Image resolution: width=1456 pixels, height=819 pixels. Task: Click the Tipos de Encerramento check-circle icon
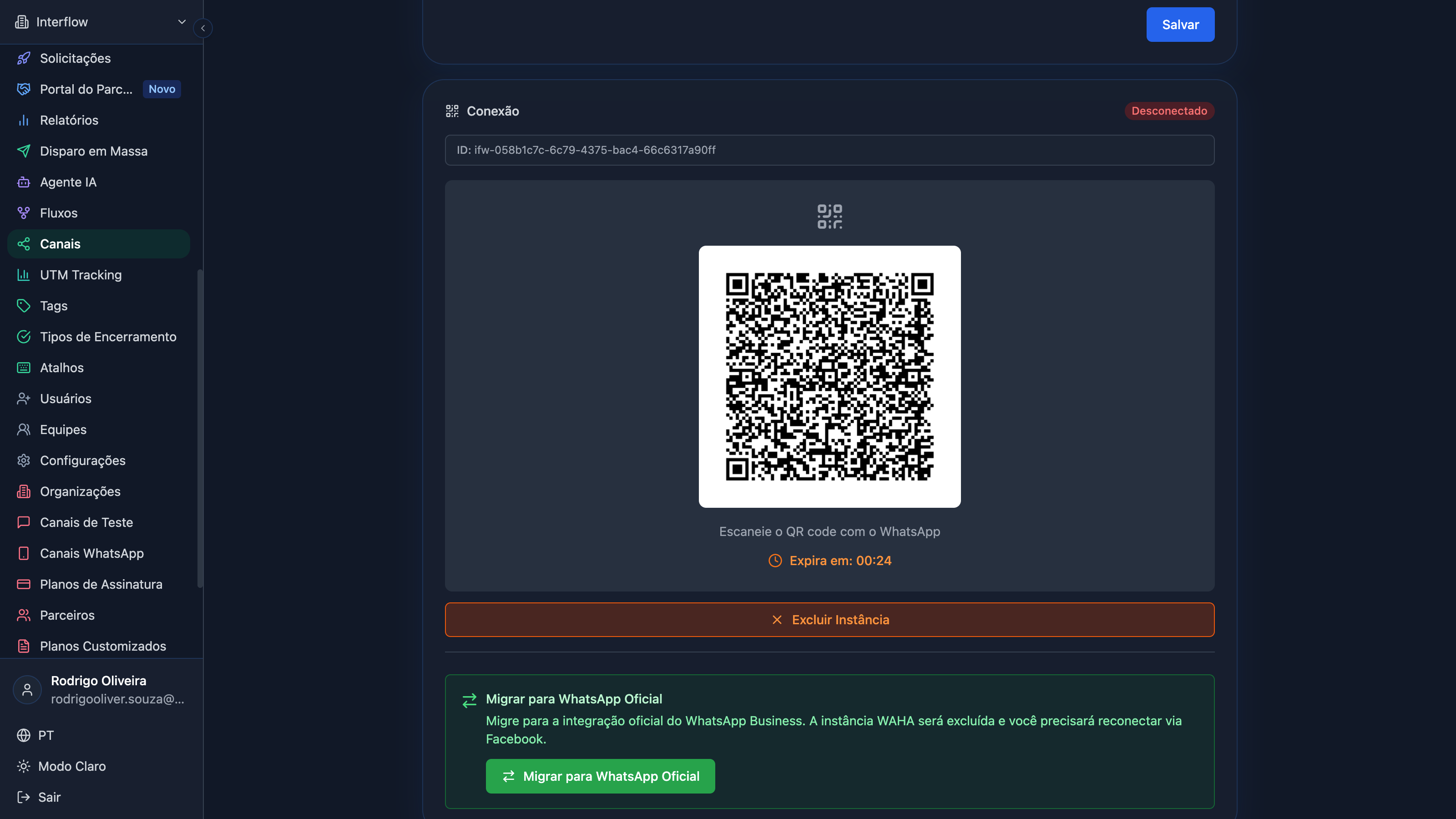23,337
